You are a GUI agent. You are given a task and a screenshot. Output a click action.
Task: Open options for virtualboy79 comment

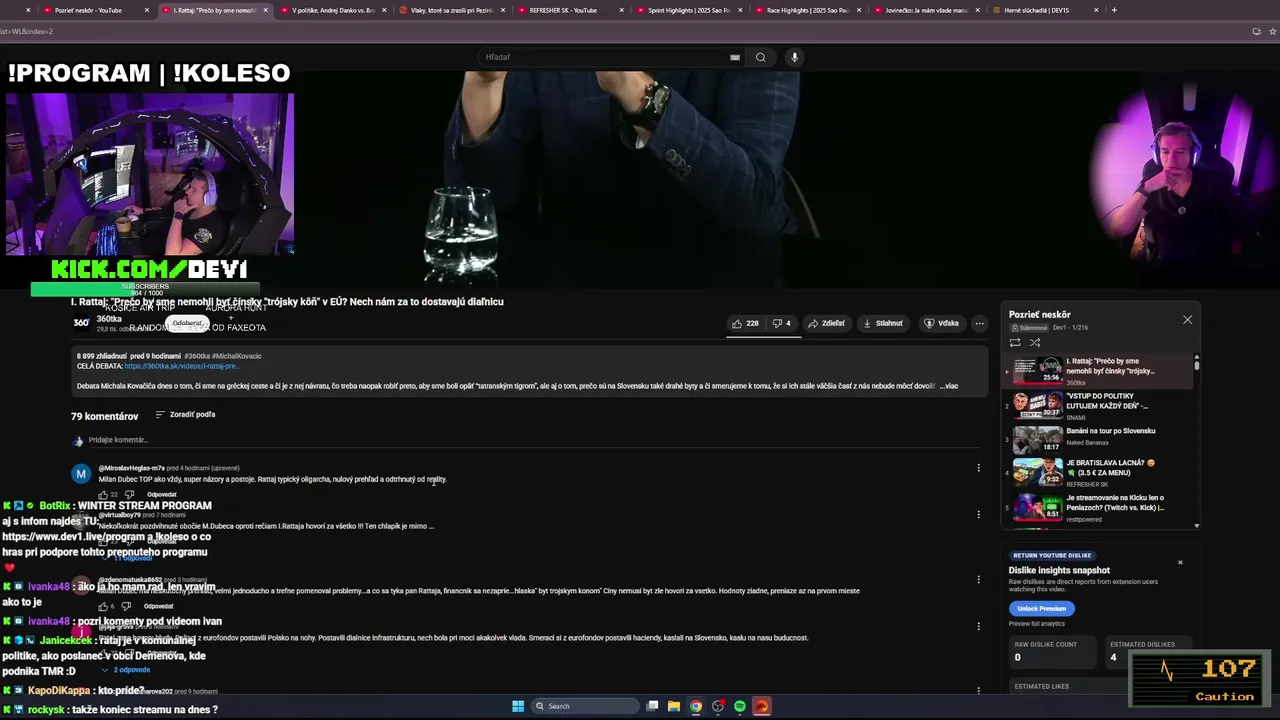coord(978,515)
